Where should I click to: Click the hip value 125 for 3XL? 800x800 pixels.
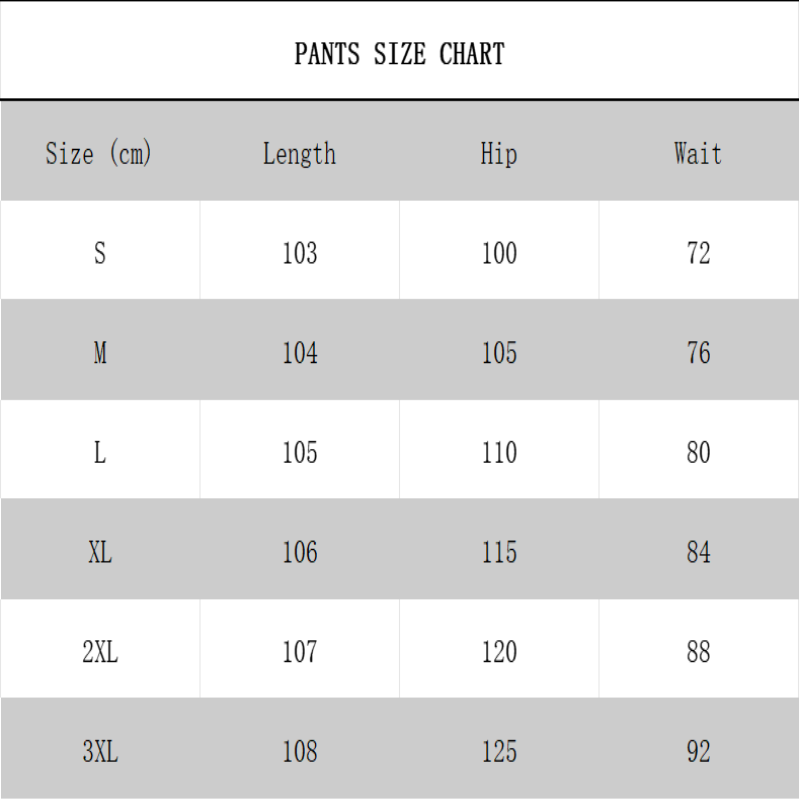499,752
